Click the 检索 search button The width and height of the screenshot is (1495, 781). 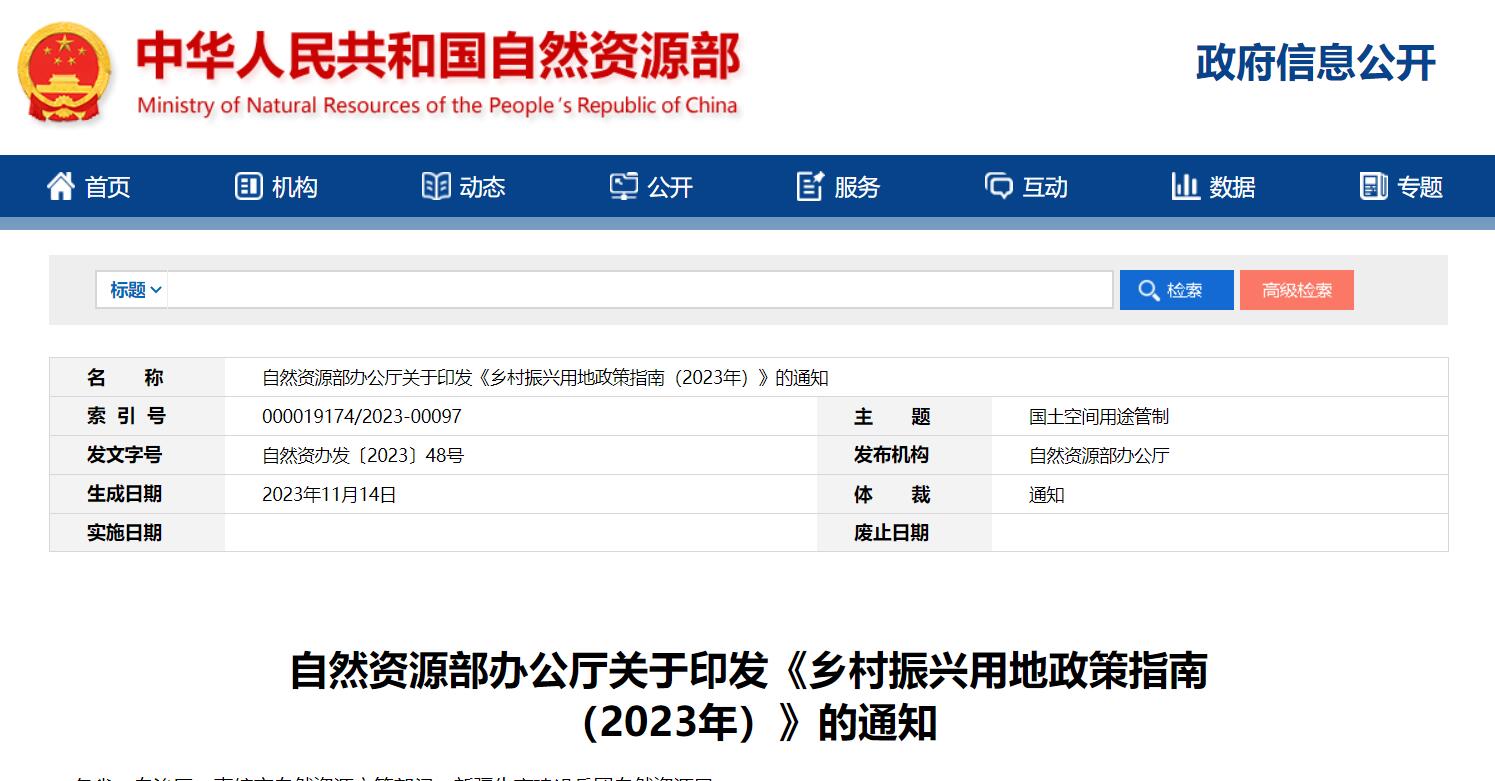[x=1177, y=289]
